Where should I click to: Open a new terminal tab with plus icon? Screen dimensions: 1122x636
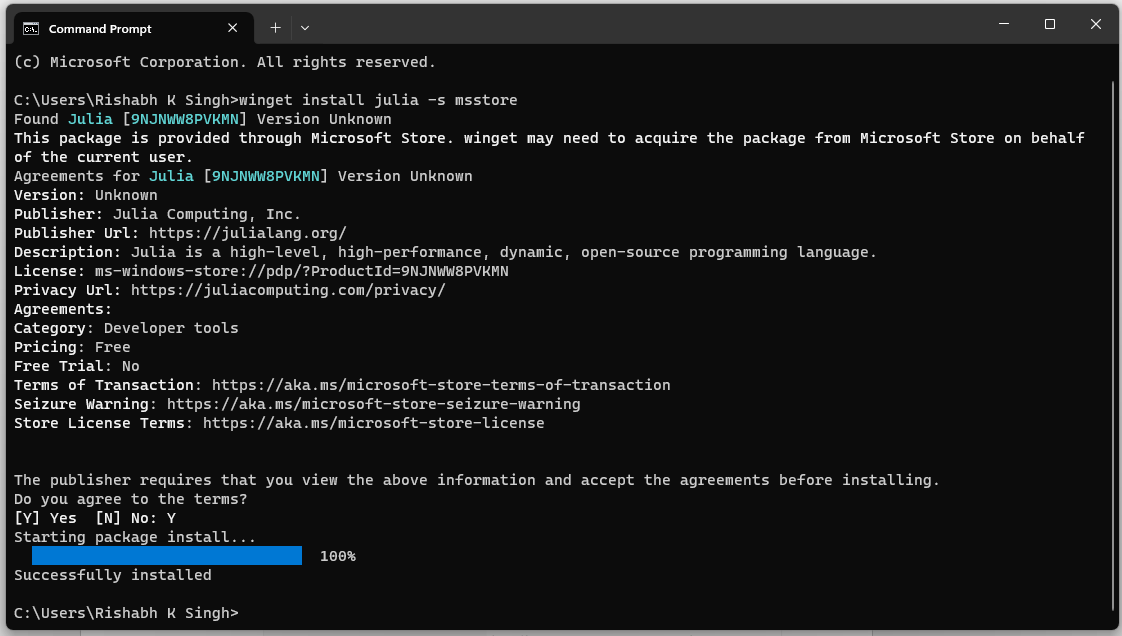click(x=275, y=28)
